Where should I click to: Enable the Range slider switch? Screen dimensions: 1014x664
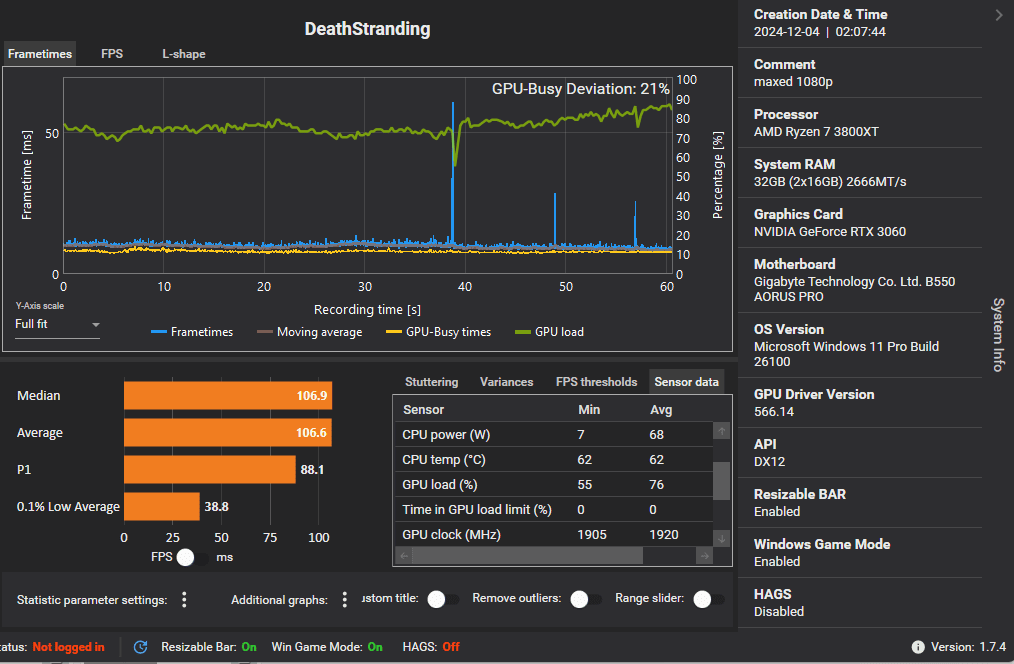coord(709,599)
